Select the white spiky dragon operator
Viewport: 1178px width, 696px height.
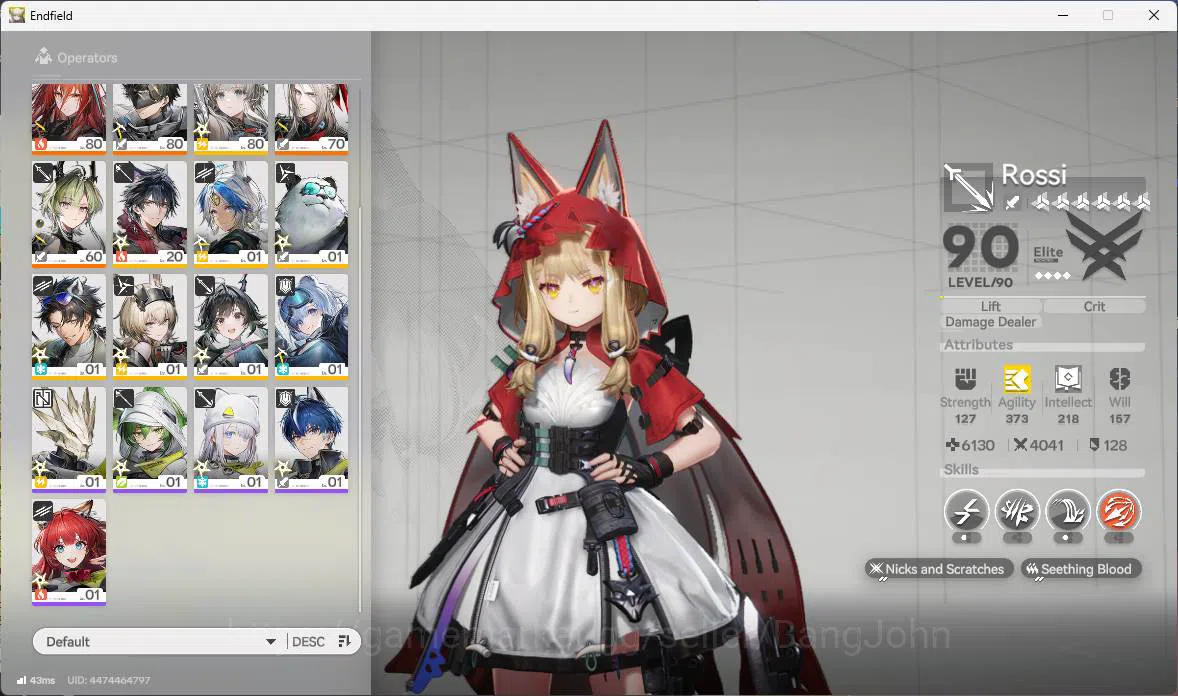pyautogui.click(x=69, y=440)
